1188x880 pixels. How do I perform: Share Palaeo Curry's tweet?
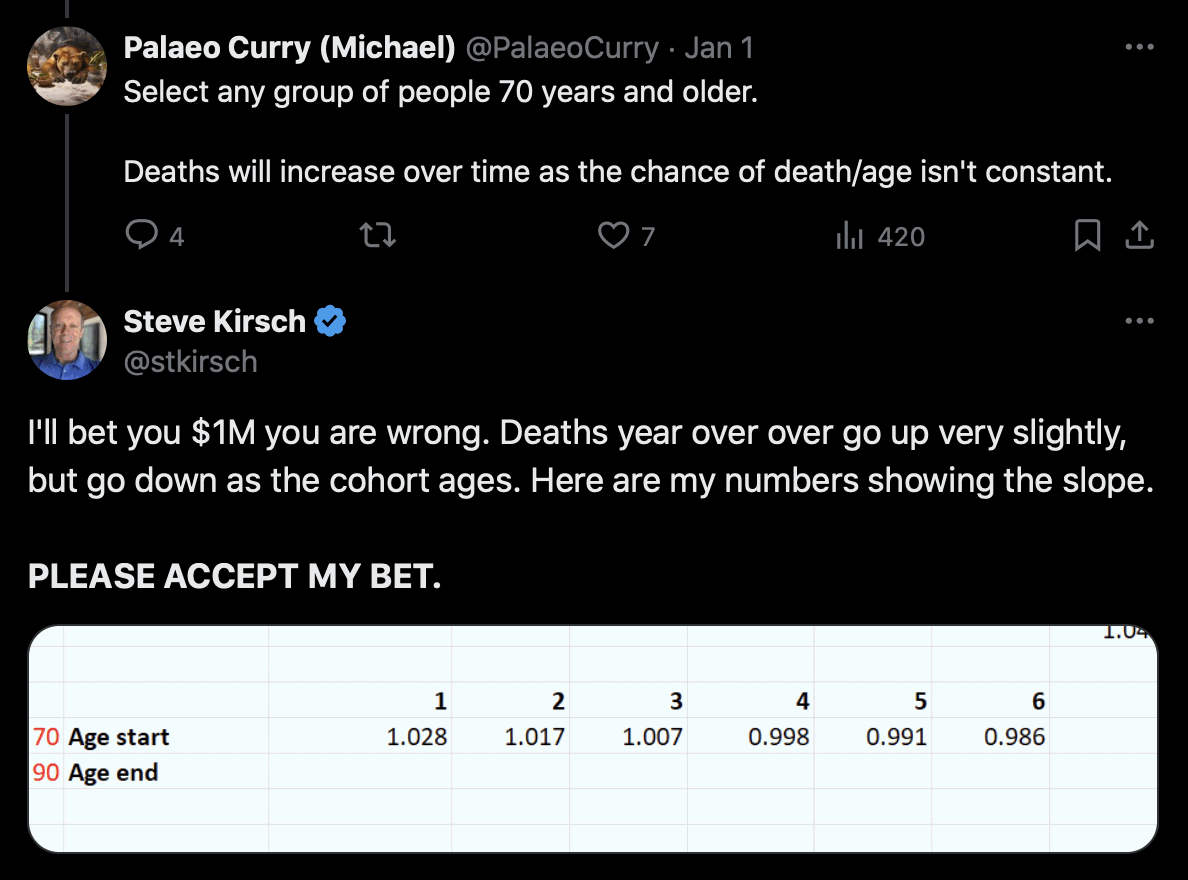(x=1139, y=236)
